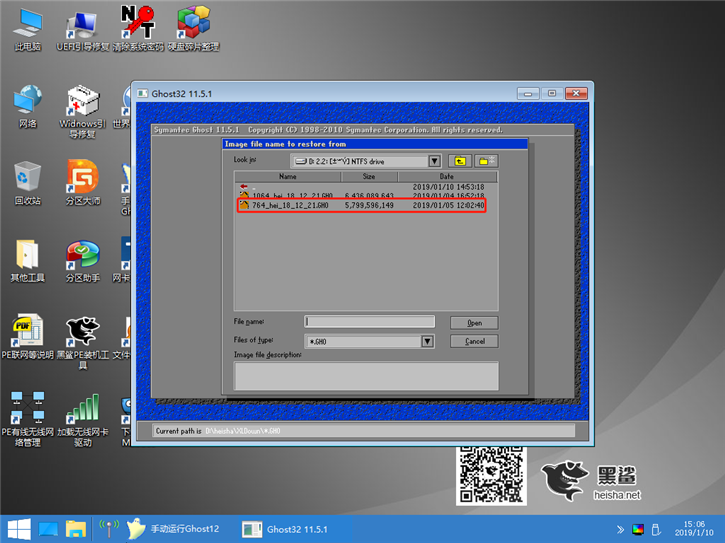Sort by the Date column header
This screenshot has width=725, height=543.
[447, 176]
